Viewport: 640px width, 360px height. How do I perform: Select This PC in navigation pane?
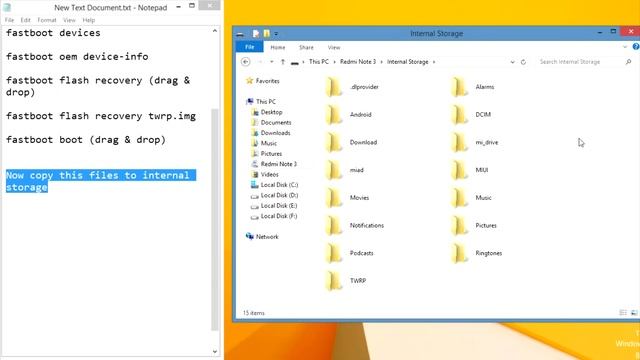pos(261,102)
